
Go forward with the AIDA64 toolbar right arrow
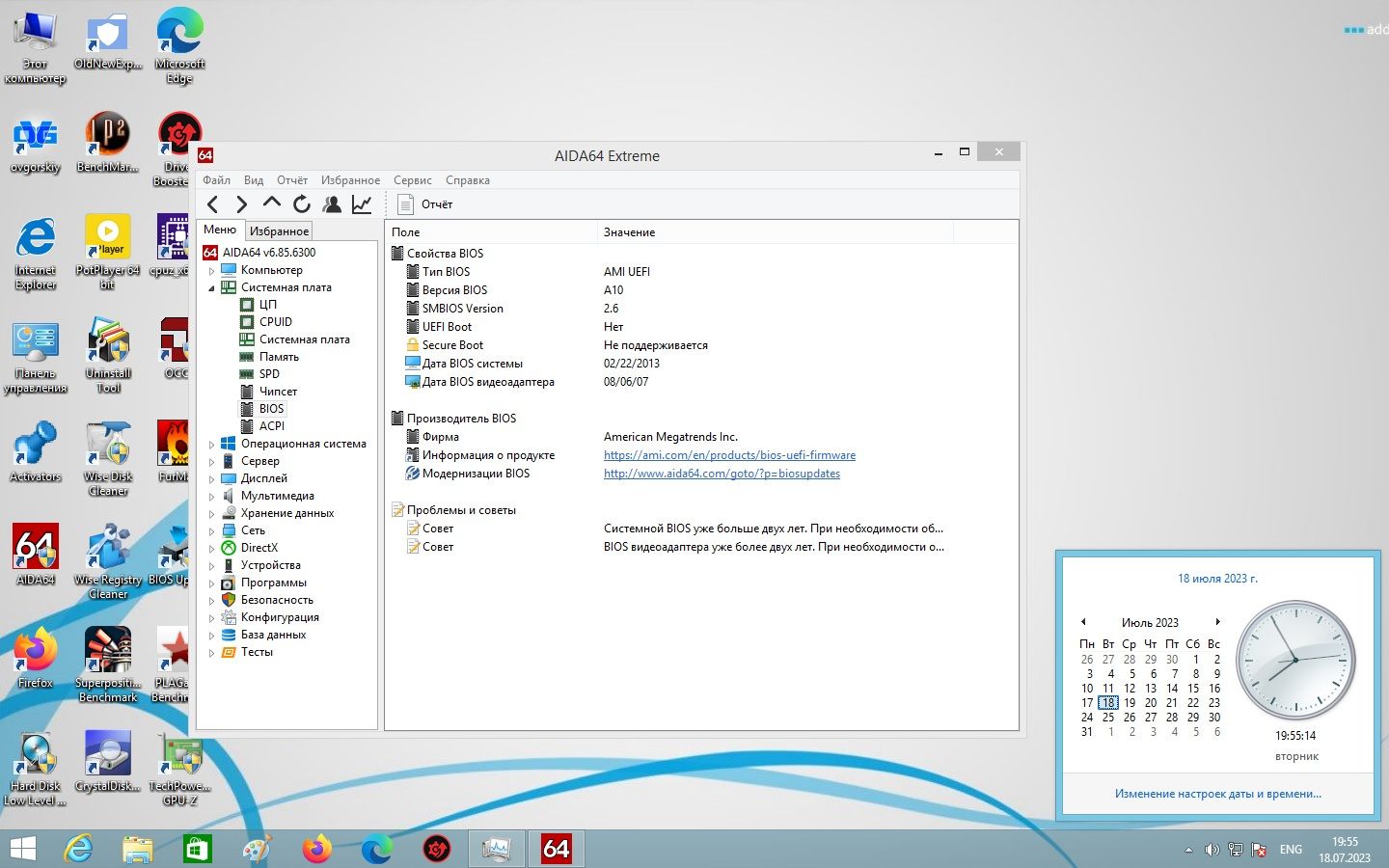[242, 204]
